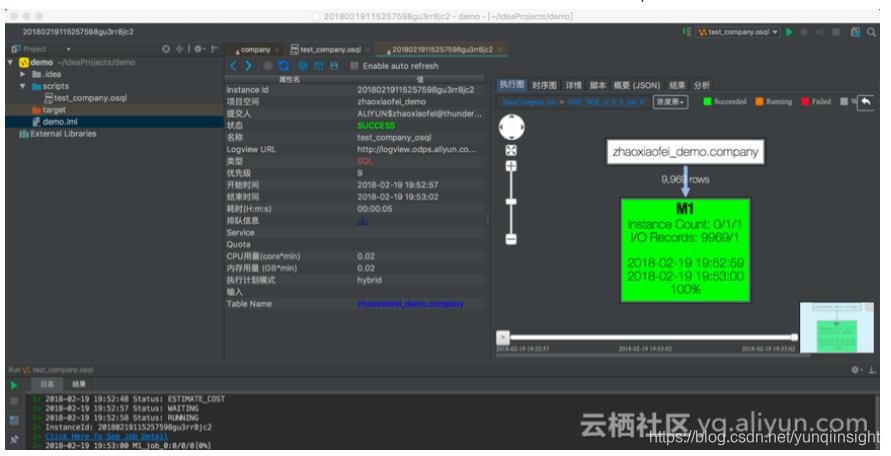Click the MaxCompute job breadcrumb link
The height and width of the screenshot is (456, 891).
coord(528,102)
